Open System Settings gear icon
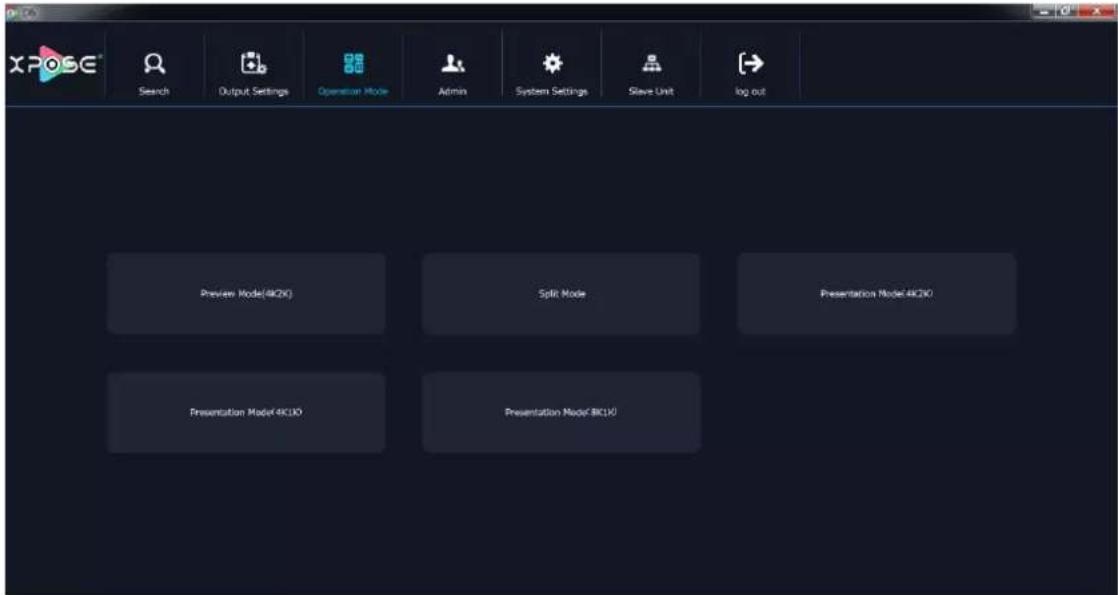This screenshot has width=1118, height=595. (x=552, y=64)
